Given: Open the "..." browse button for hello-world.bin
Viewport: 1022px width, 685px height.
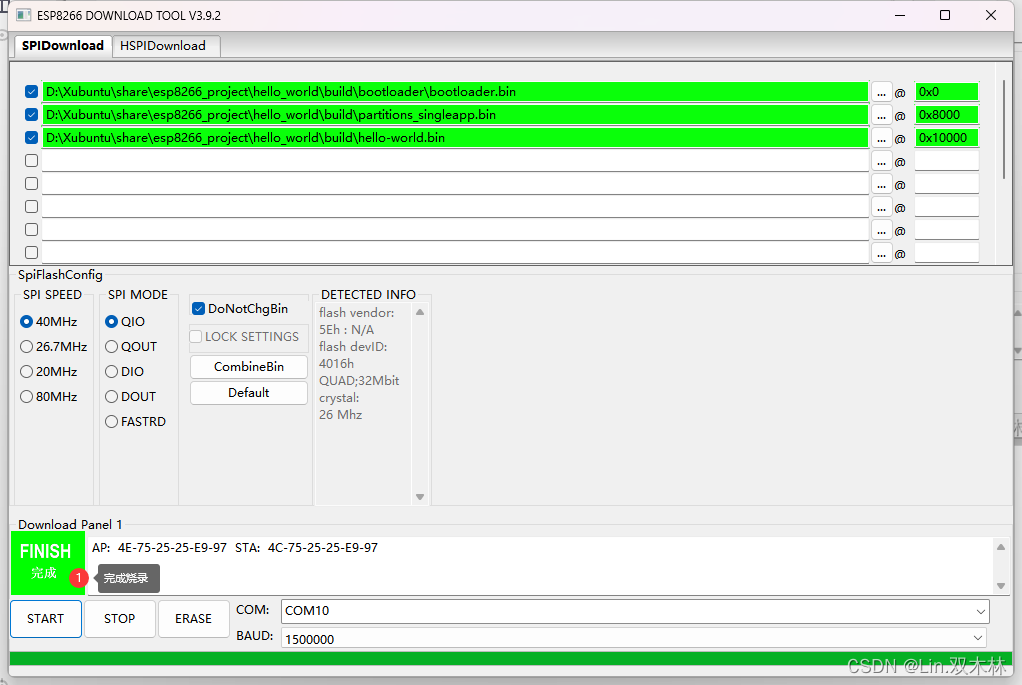Looking at the screenshot, I should point(881,138).
